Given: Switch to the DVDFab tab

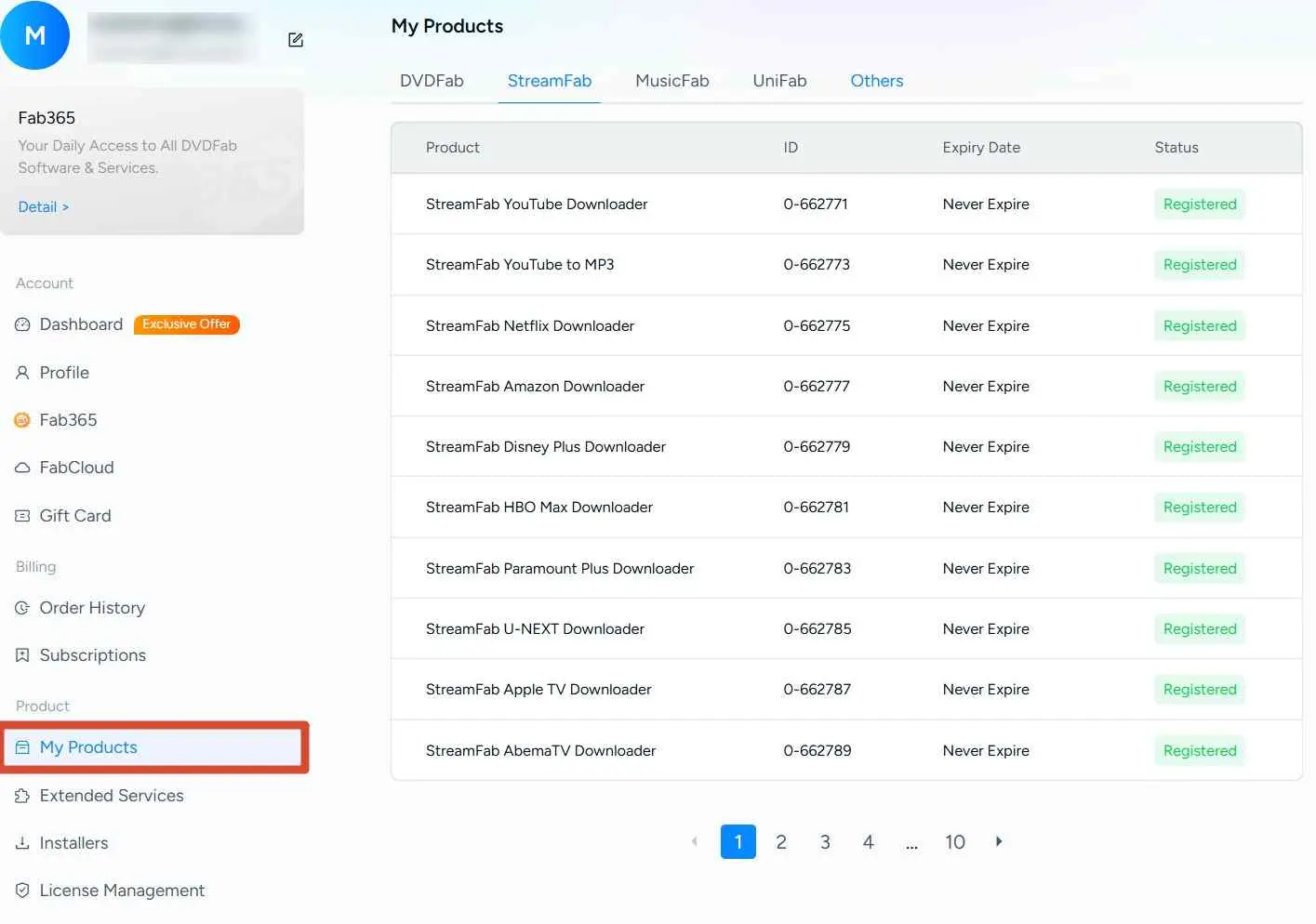Looking at the screenshot, I should pos(432,81).
